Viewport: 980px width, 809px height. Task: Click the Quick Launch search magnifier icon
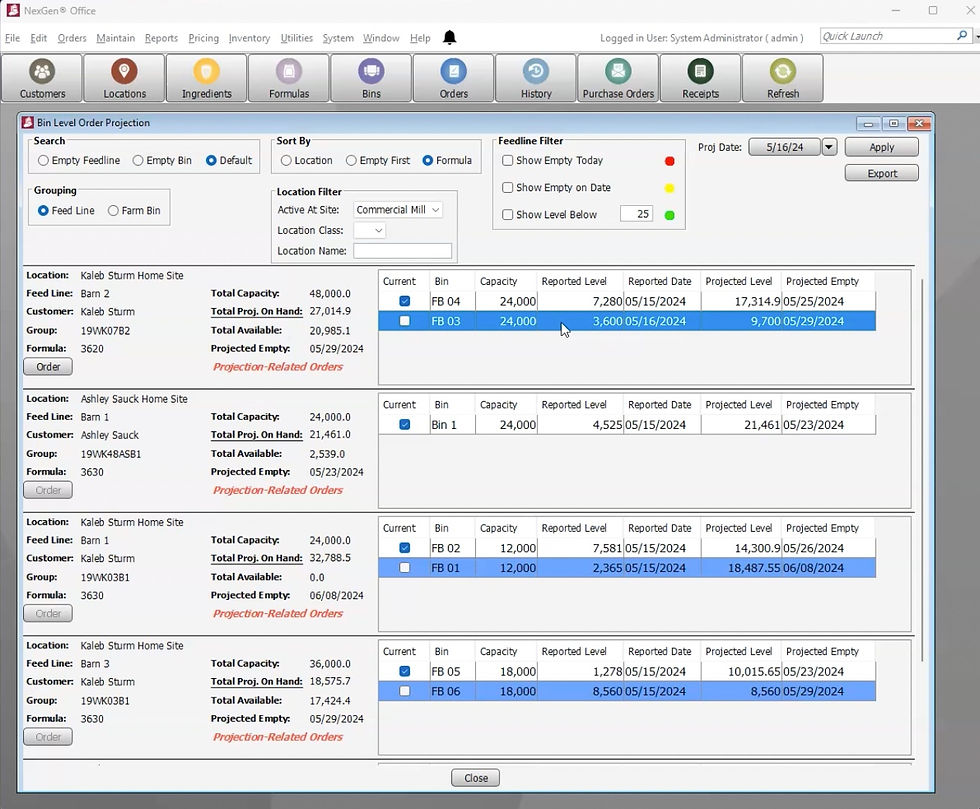tap(962, 36)
